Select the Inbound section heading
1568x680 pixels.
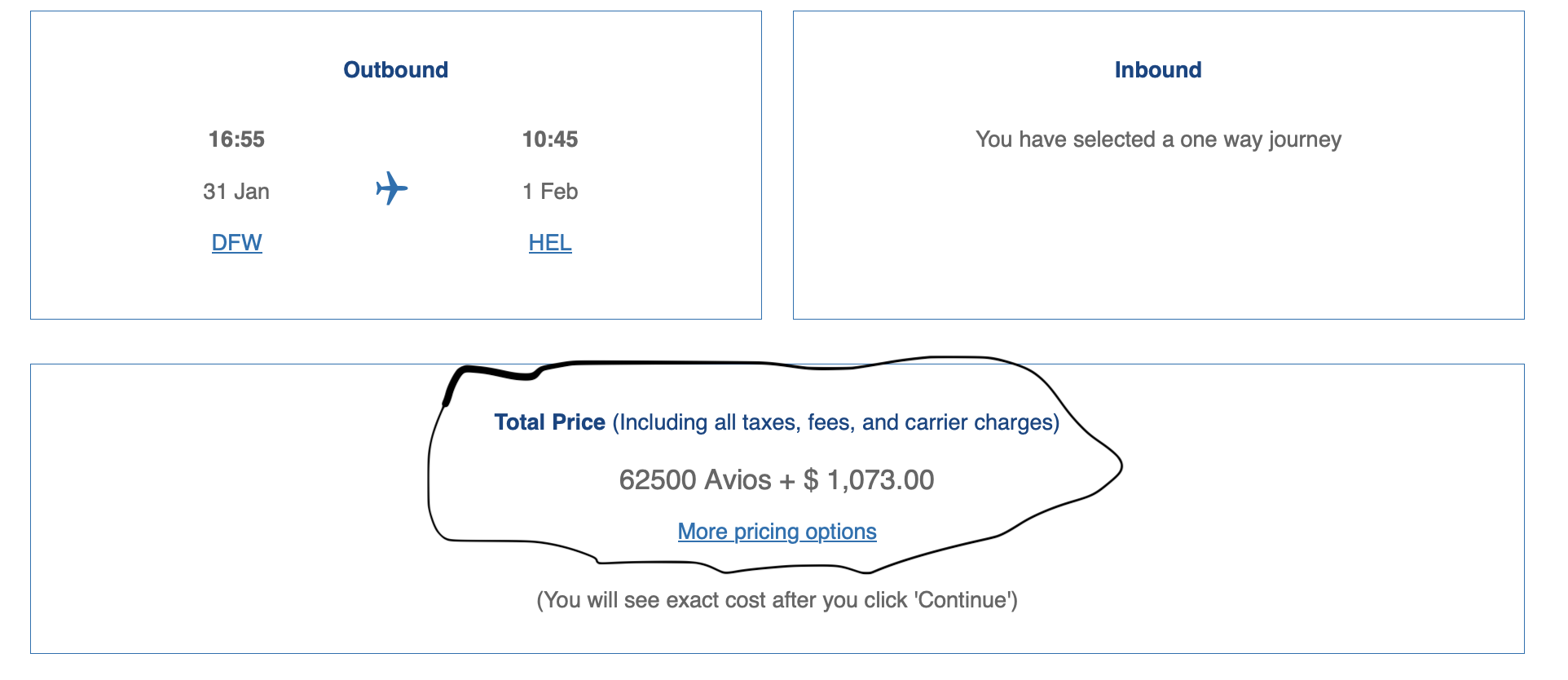pos(1158,70)
